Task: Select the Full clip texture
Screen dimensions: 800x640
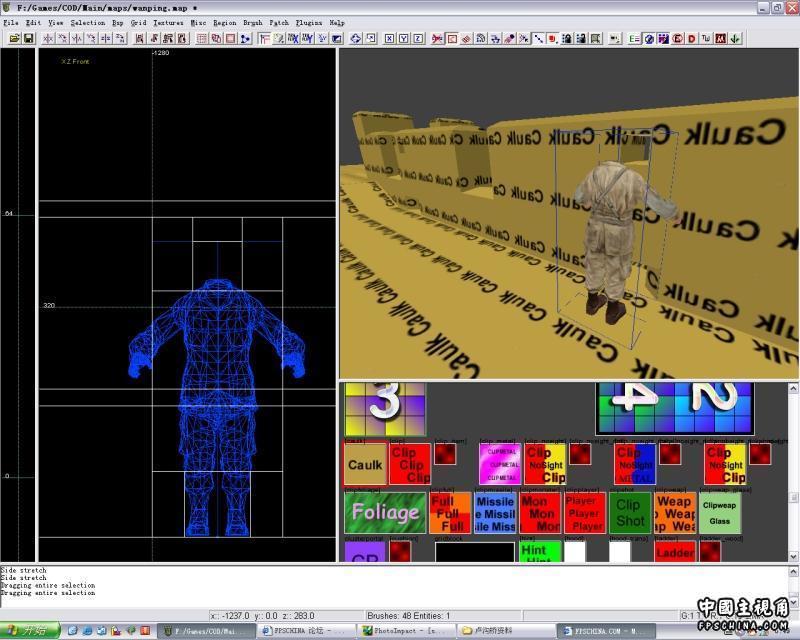Action: click(x=450, y=512)
